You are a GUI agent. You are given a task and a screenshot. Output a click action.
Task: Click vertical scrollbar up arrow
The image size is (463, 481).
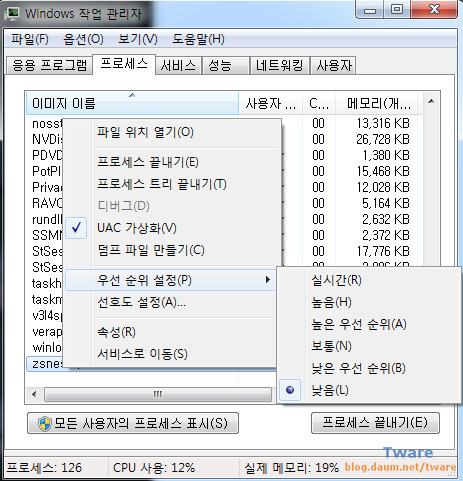pos(431,101)
